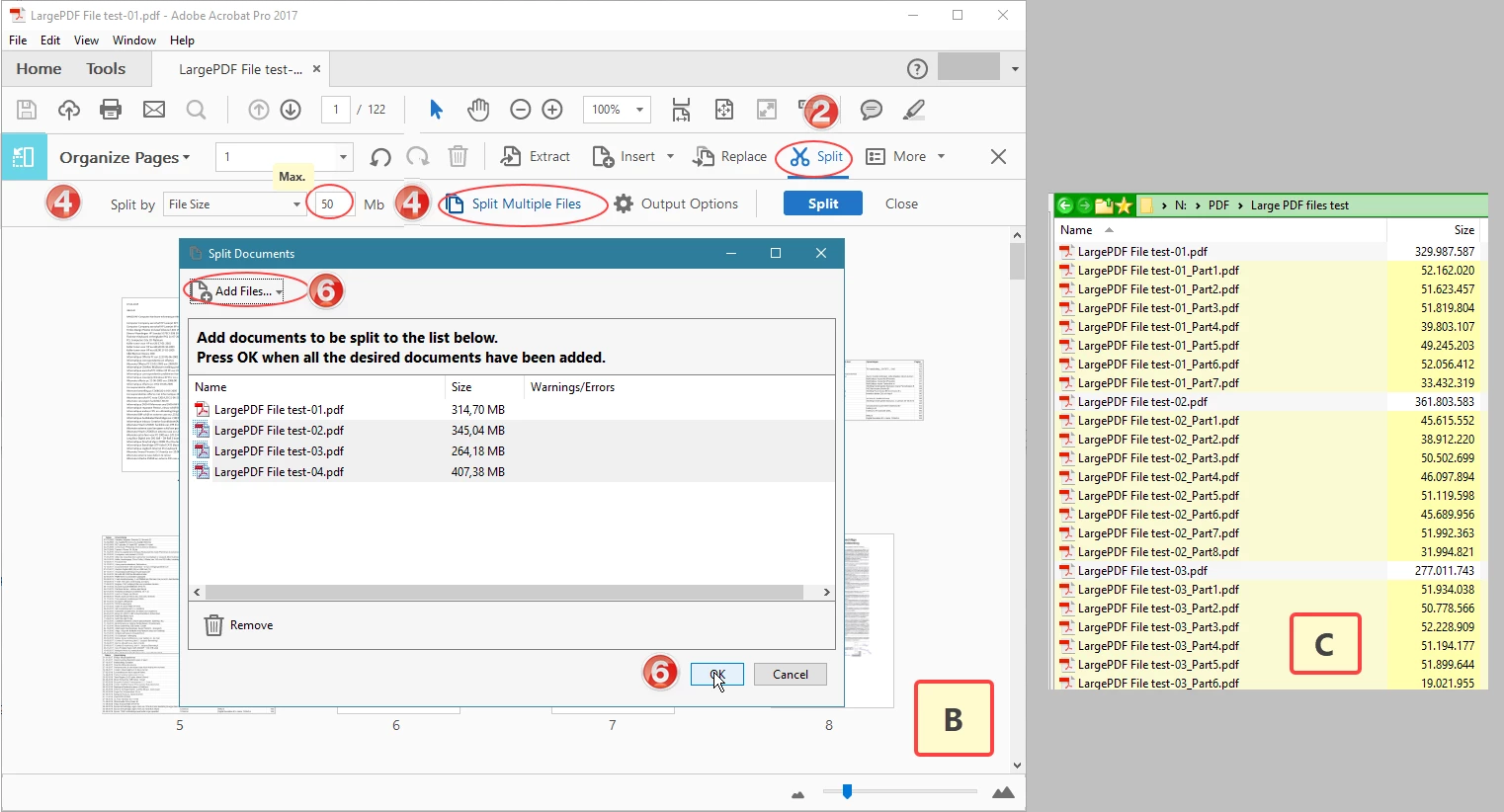The width and height of the screenshot is (1504, 812).
Task: Toggle the Organize Pages side panel icon
Action: (x=24, y=157)
